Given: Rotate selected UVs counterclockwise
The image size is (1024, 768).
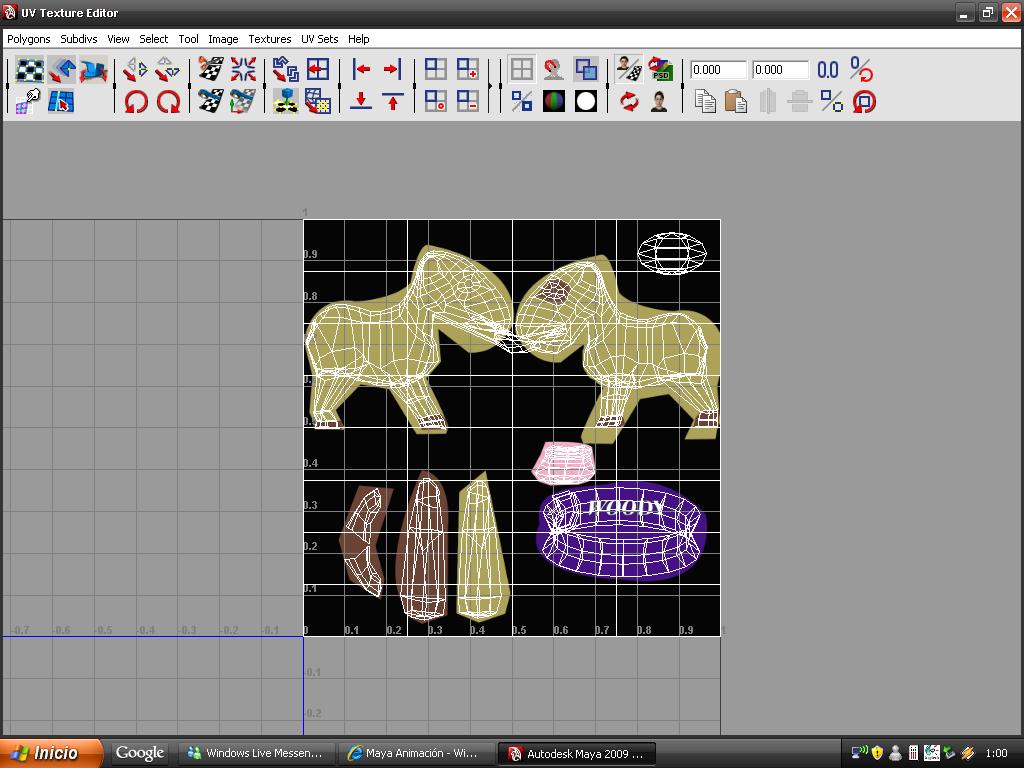Looking at the screenshot, I should tap(136, 102).
